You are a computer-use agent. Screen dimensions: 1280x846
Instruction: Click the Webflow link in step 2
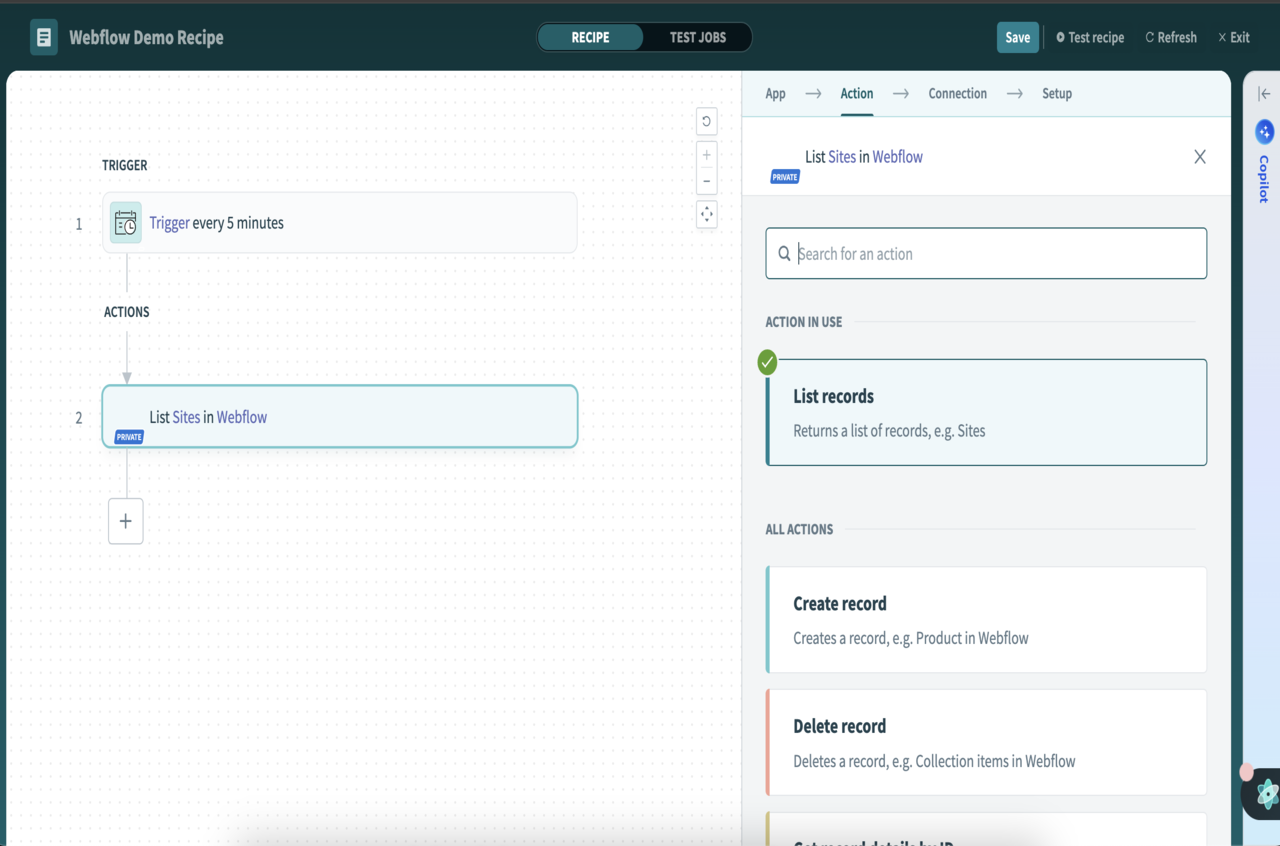[242, 417]
